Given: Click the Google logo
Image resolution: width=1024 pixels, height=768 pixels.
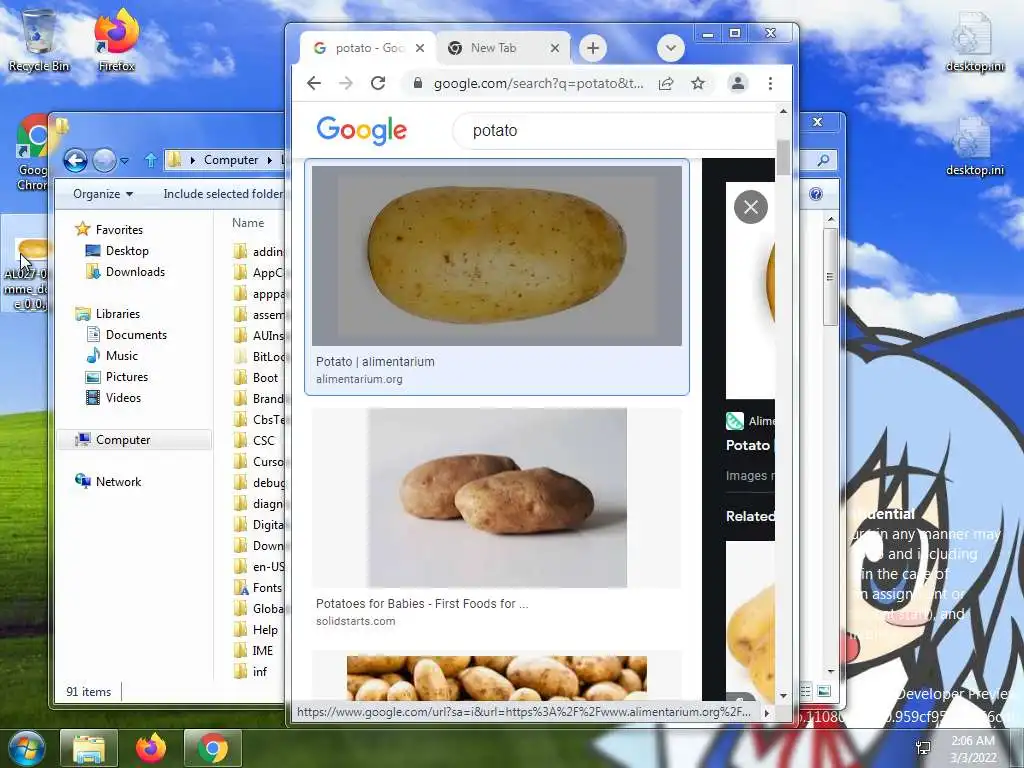Looking at the screenshot, I should 362,131.
